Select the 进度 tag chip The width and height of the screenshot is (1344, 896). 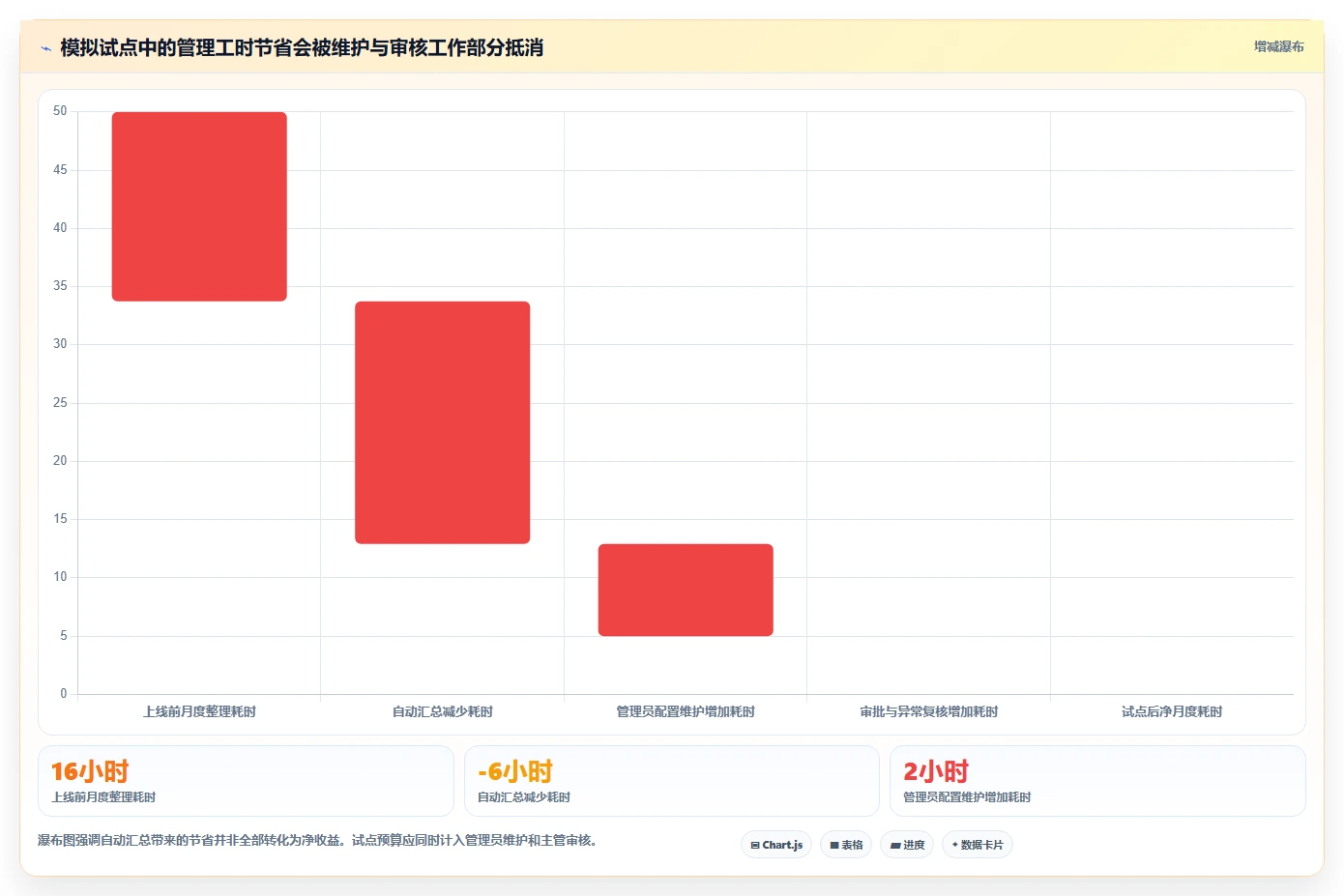pos(907,845)
